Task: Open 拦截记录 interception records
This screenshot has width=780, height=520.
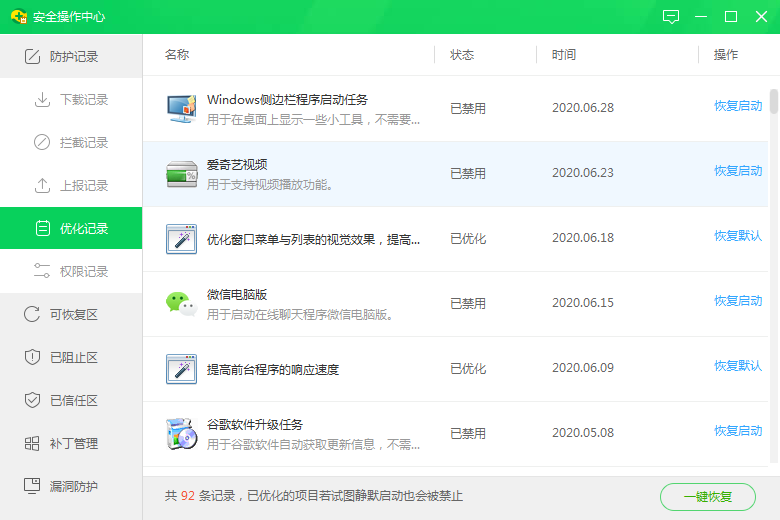Action: coord(83,143)
